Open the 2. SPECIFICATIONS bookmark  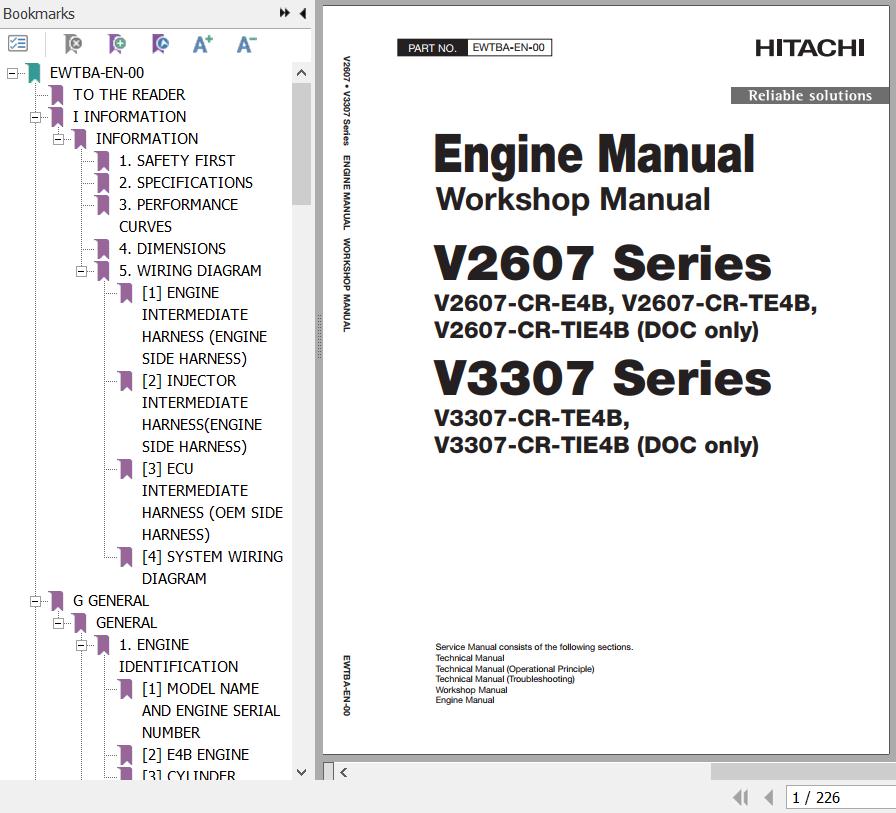pyautogui.click(x=186, y=183)
